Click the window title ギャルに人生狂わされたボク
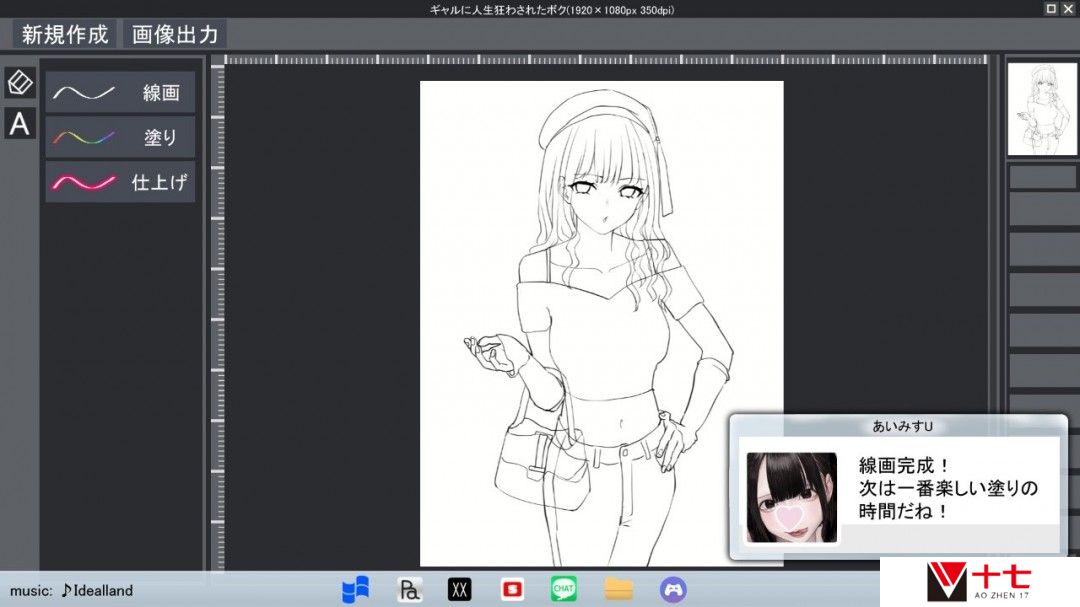The height and width of the screenshot is (607, 1080). [551, 10]
